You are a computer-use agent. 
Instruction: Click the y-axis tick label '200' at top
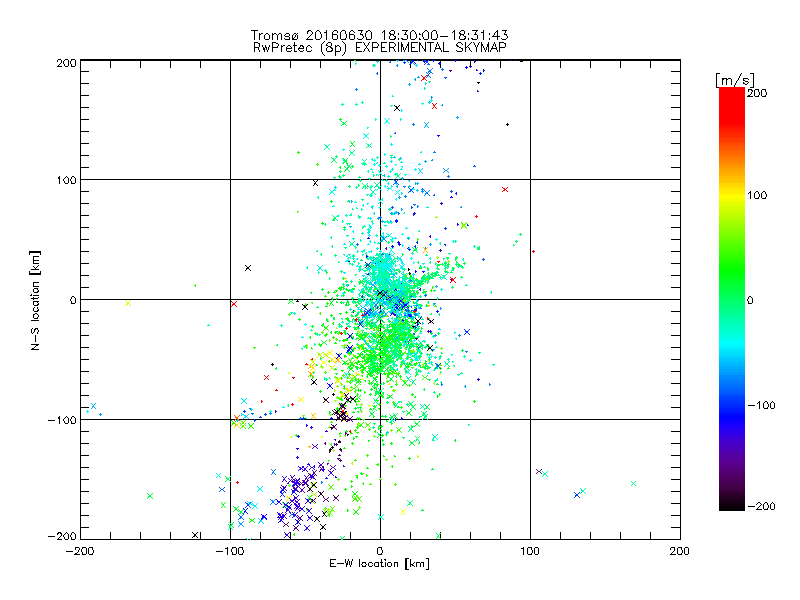pyautogui.click(x=66, y=63)
